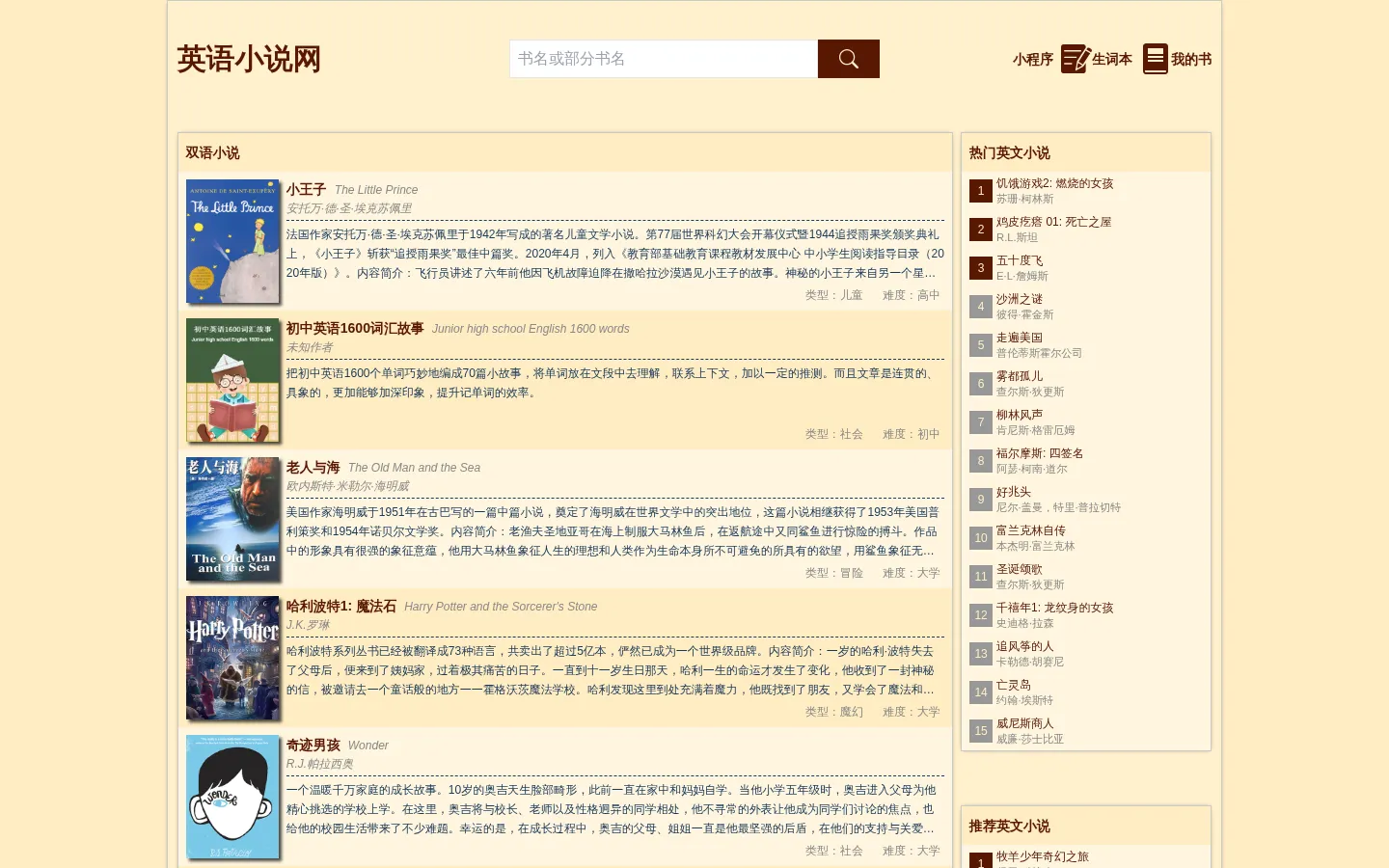The image size is (1389, 868).
Task: Open the 生词本 vocabulary notebook icon
Action: pos(1076,59)
